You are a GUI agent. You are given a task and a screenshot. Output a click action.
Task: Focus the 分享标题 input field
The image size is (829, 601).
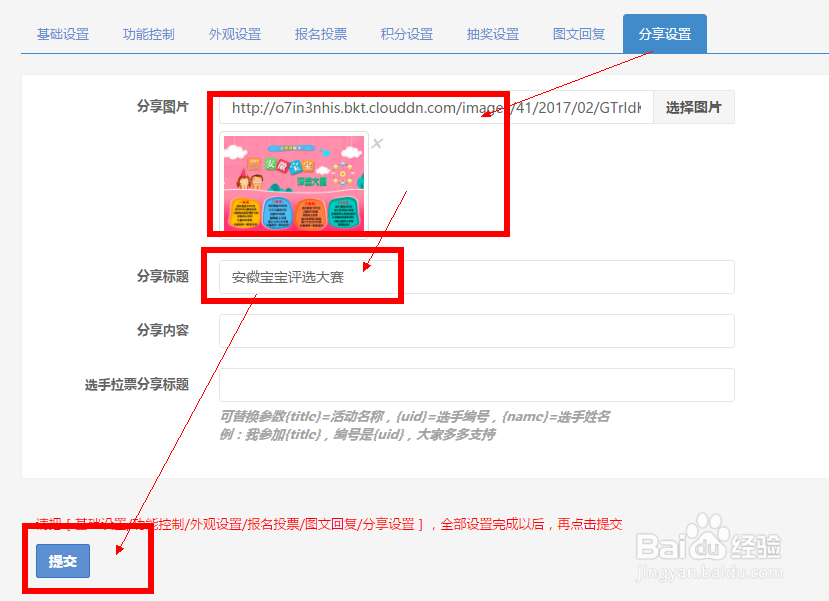pos(476,277)
